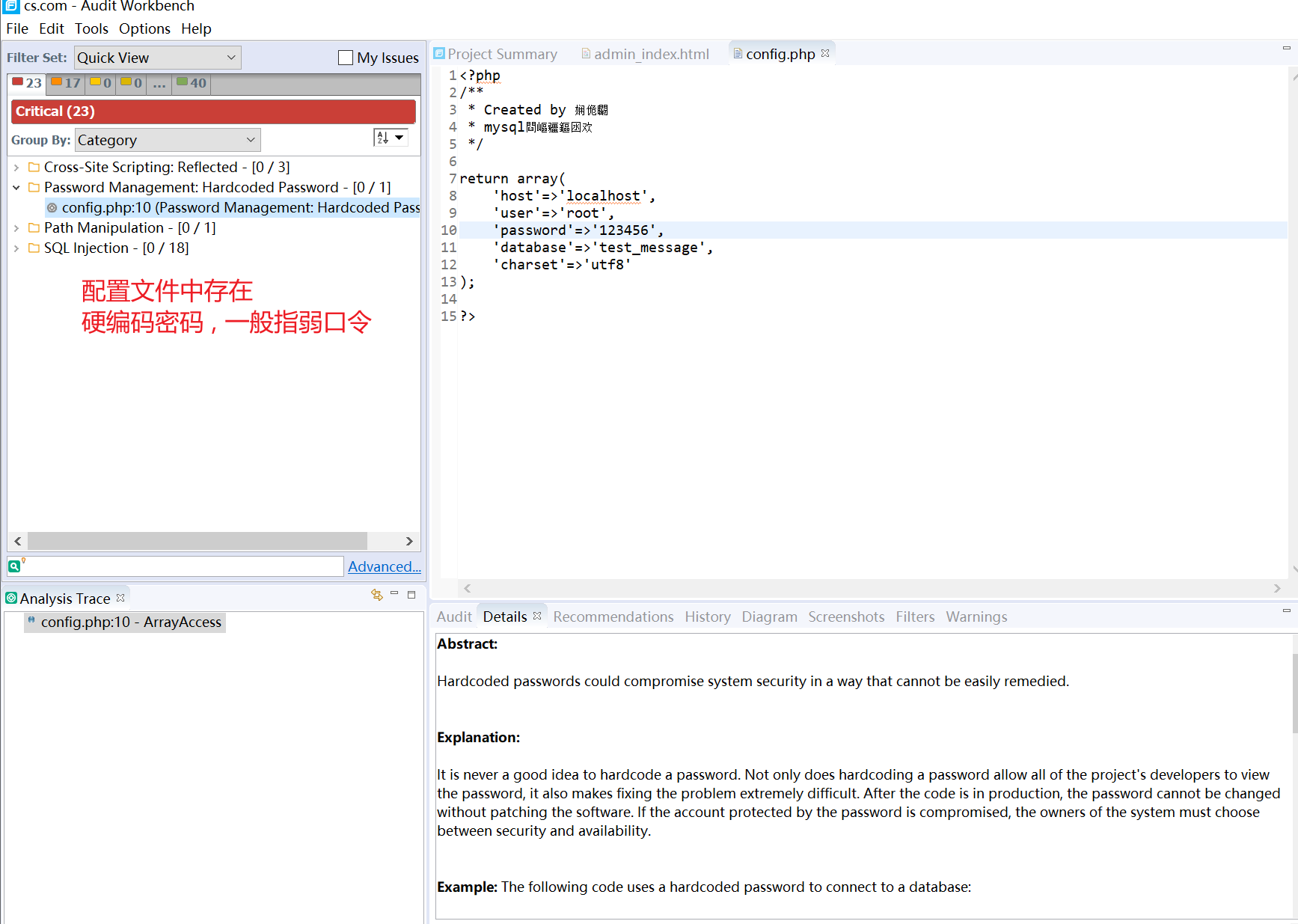Open the Warnings tab
The image size is (1298, 924).
click(x=976, y=616)
